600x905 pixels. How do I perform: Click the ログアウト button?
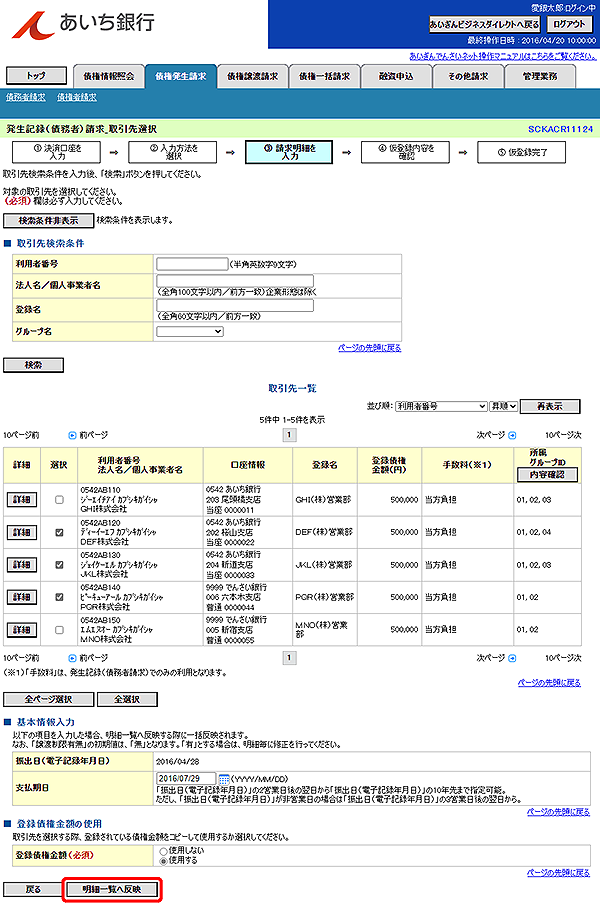[569, 24]
